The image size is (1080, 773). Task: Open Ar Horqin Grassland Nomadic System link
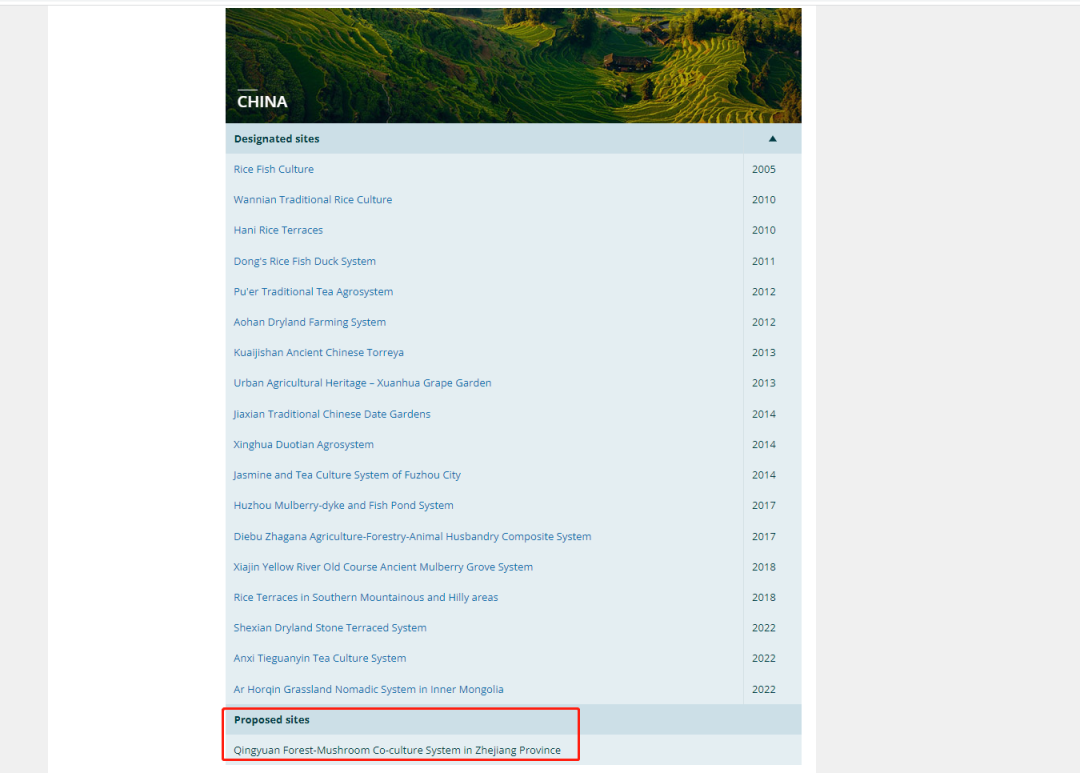point(368,689)
